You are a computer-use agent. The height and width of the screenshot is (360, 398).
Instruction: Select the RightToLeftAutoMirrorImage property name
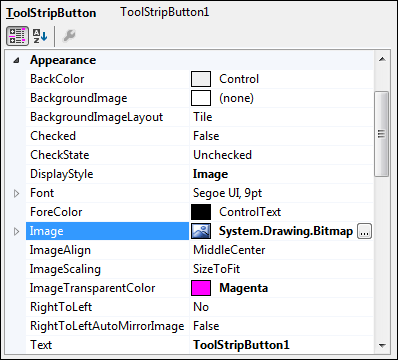pyautogui.click(x=107, y=326)
